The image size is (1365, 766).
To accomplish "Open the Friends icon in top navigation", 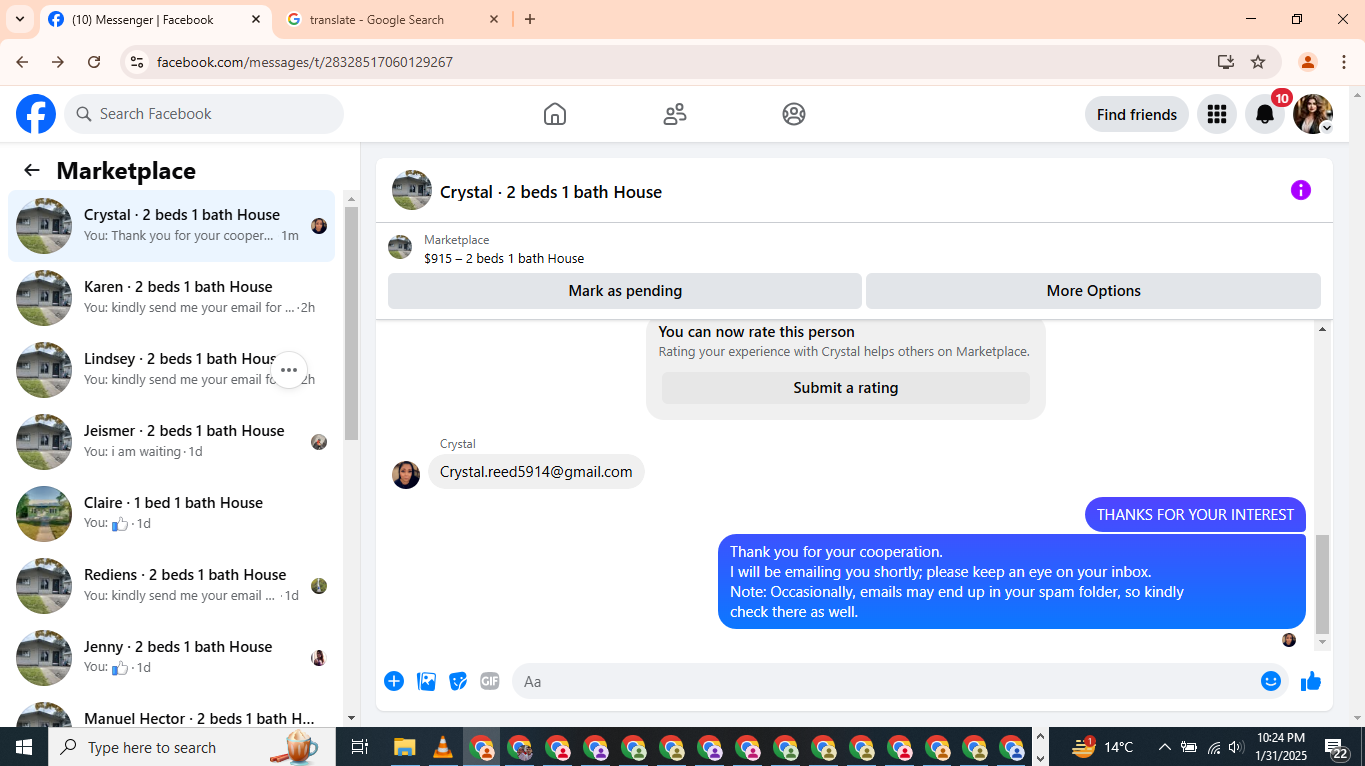I will coord(675,114).
